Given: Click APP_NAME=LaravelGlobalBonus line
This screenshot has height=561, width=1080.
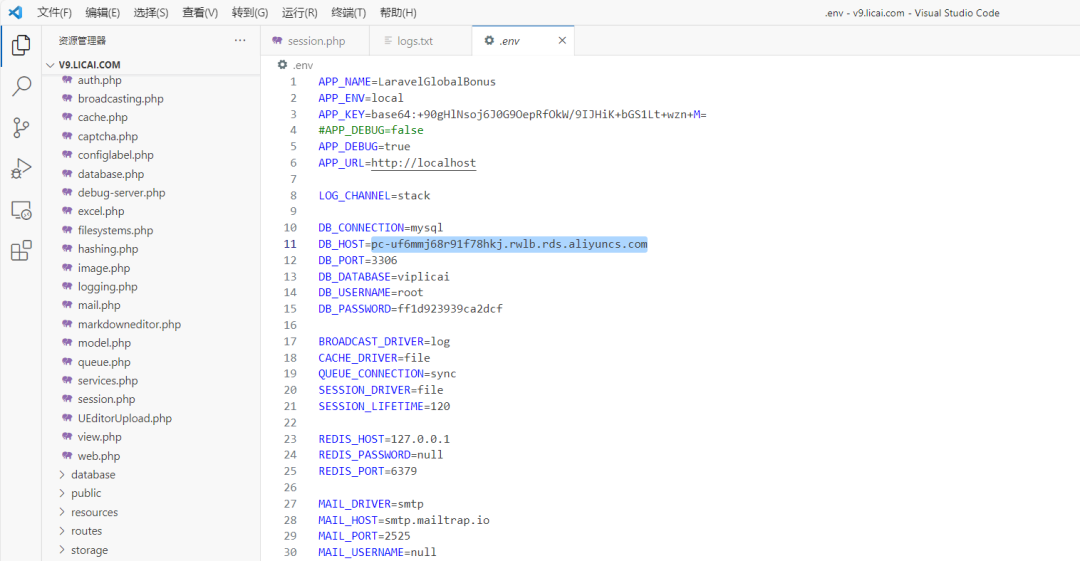Looking at the screenshot, I should tap(407, 81).
